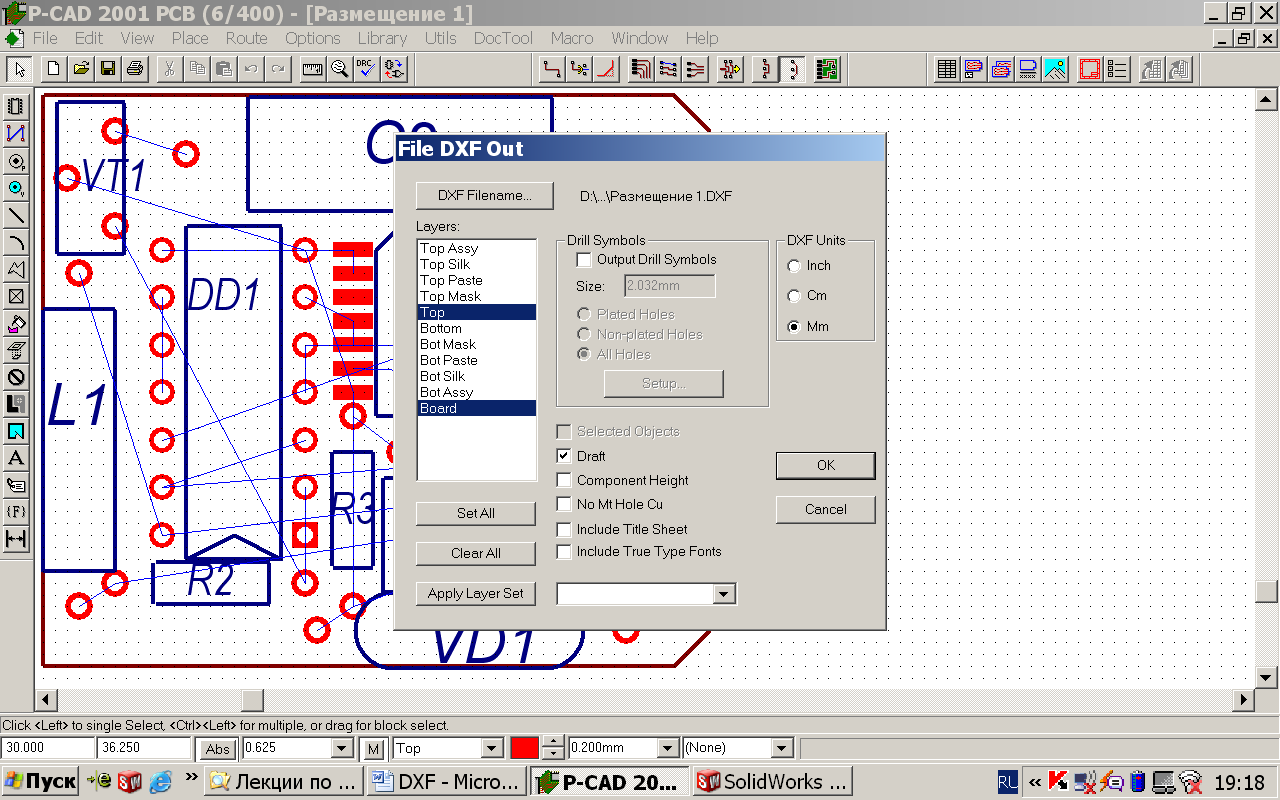Select the Place Pad tool
The width and height of the screenshot is (1280, 800).
[x=16, y=161]
